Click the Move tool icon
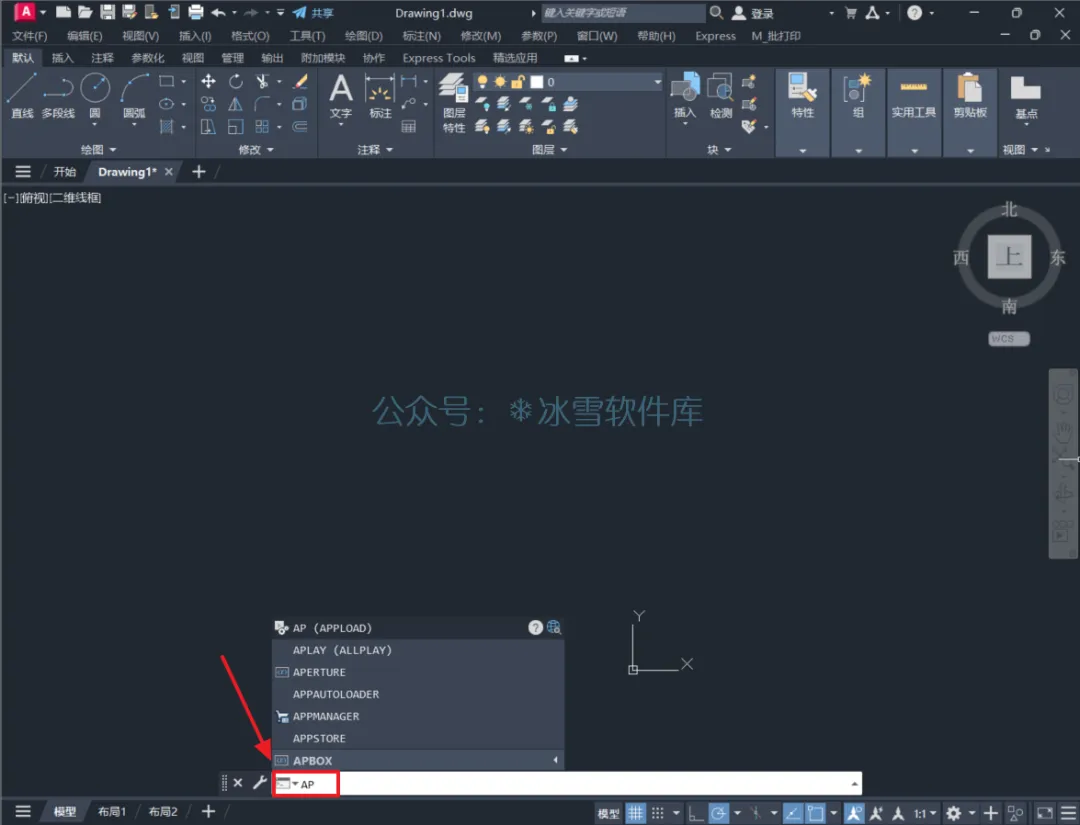This screenshot has height=825, width=1080. (x=208, y=81)
